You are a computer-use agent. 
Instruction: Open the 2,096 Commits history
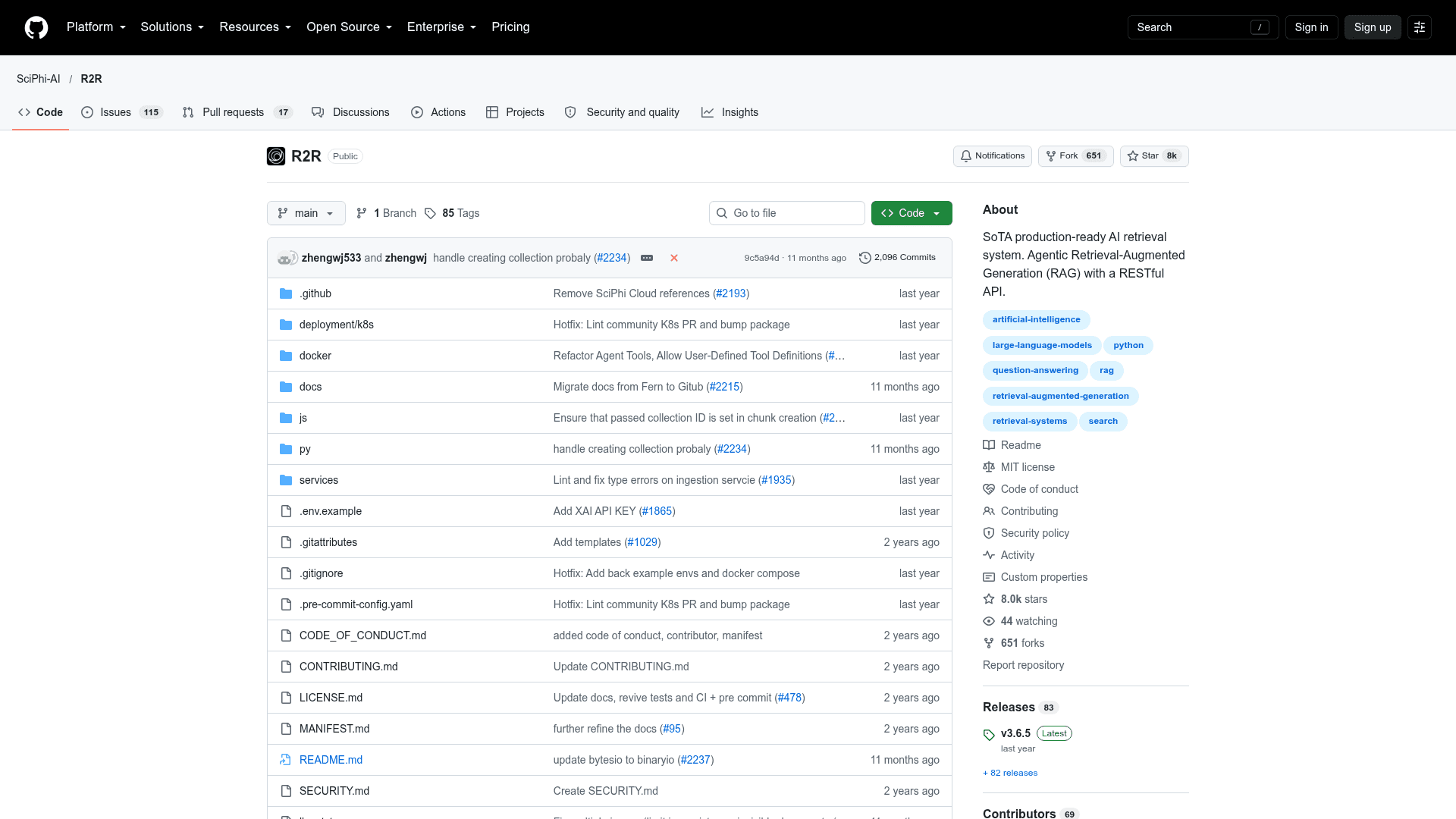[x=898, y=258]
